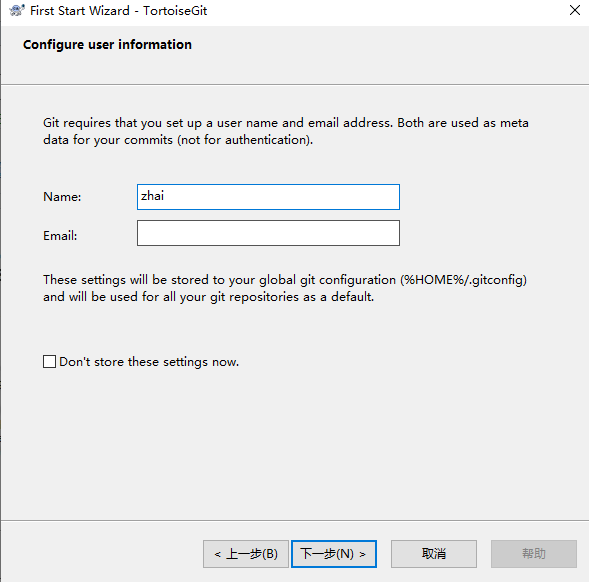This screenshot has height=582, width=589.
Task: Click inside the empty Email field
Action: coord(268,233)
